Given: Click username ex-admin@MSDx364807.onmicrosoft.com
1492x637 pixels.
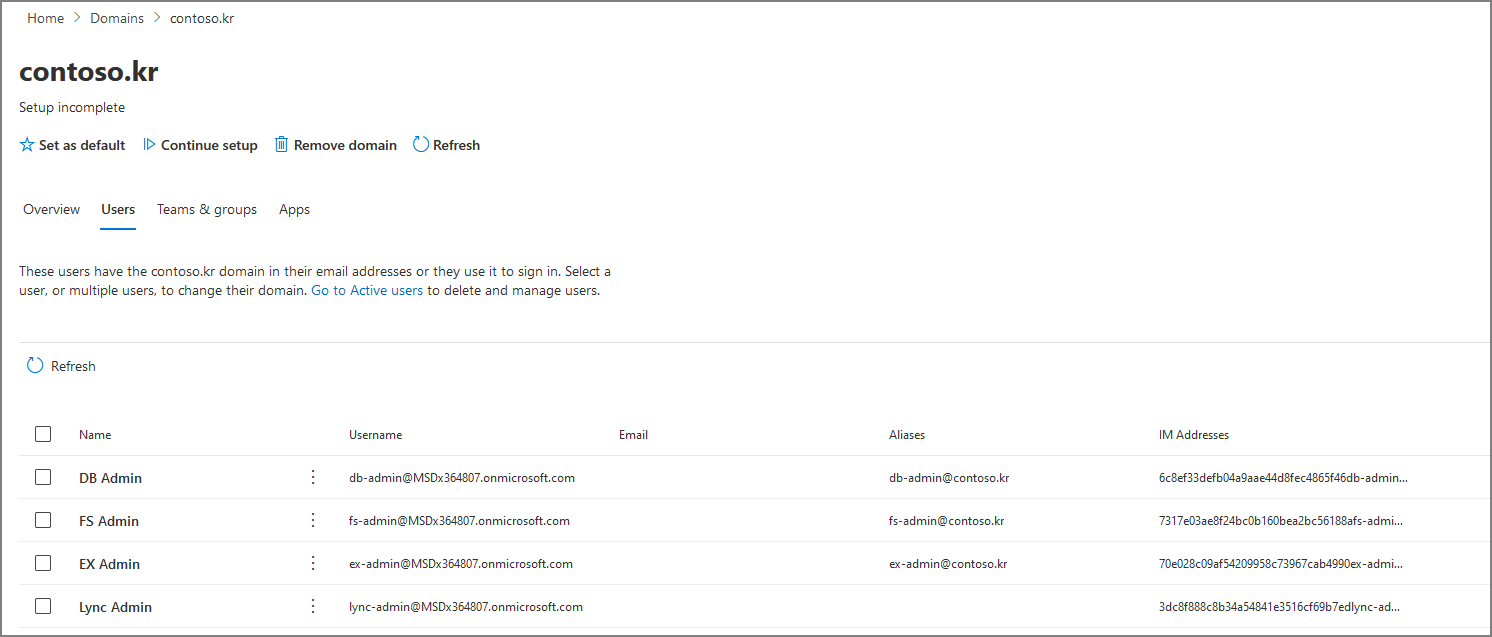Looking at the screenshot, I should point(461,564).
